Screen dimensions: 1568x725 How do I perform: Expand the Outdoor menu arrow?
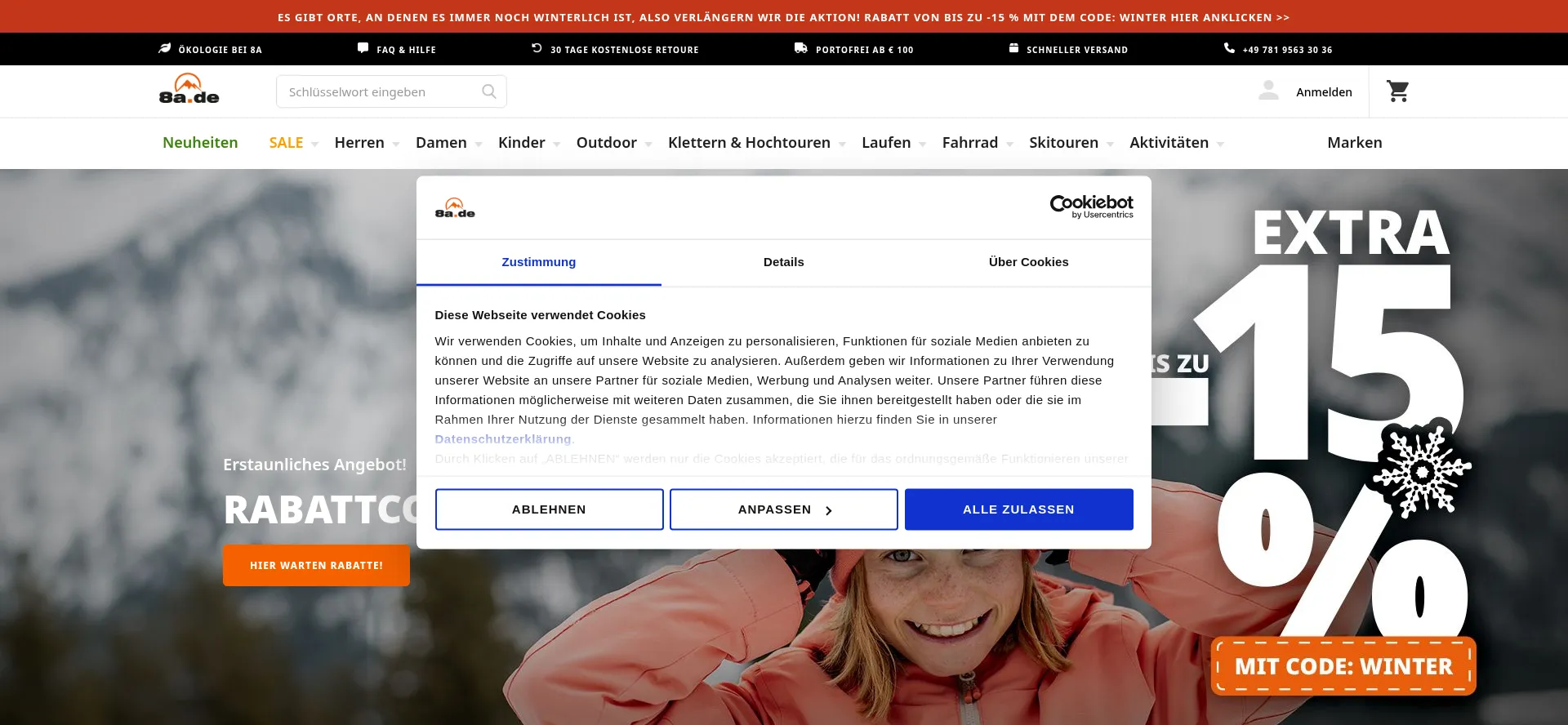coord(648,145)
